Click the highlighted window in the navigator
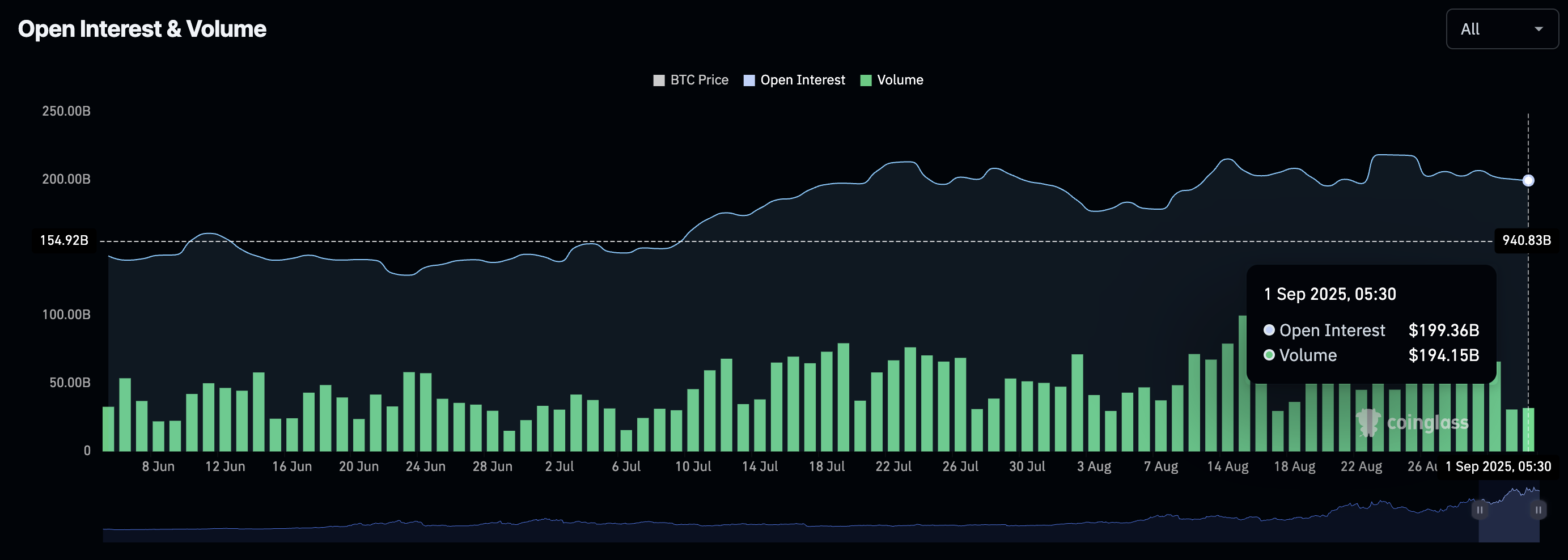Viewport: 1568px width, 560px height. pos(1508,524)
